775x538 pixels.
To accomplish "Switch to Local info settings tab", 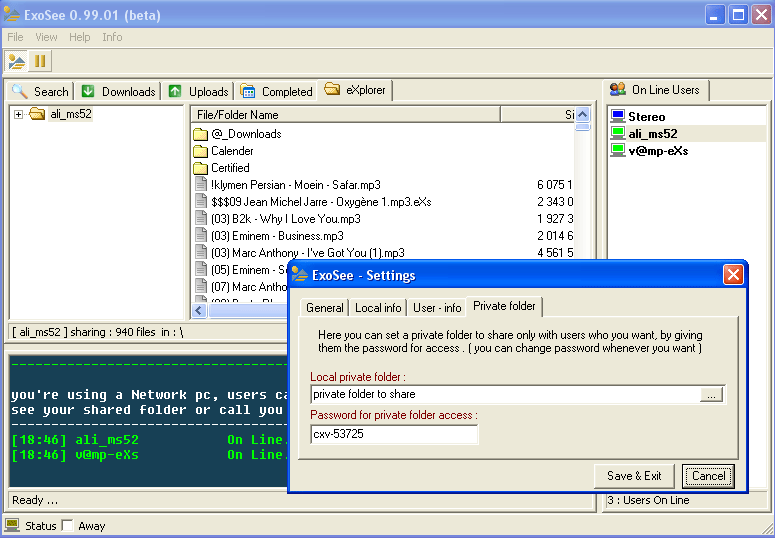I will [378, 308].
